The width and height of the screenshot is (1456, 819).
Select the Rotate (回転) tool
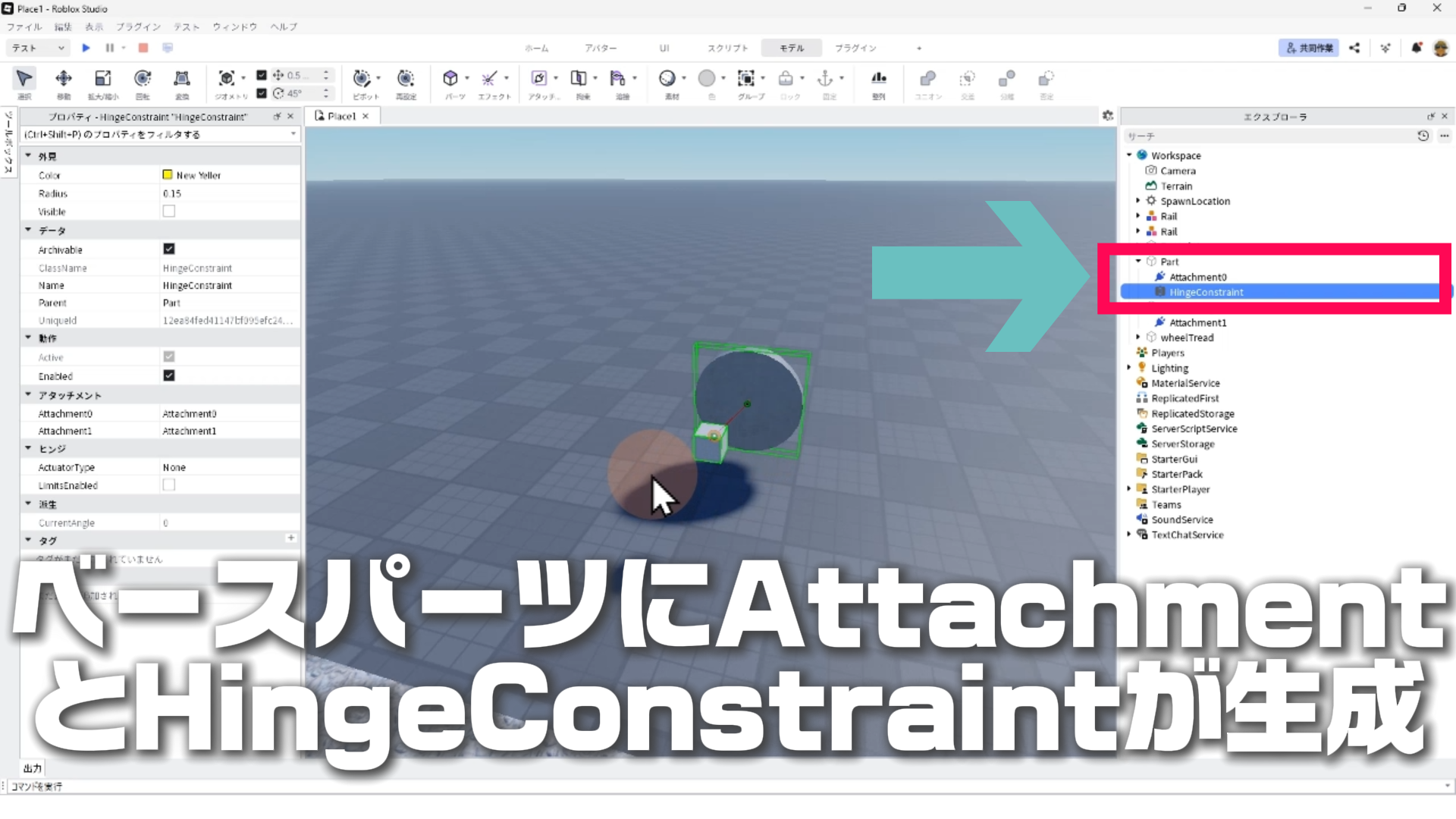143,79
